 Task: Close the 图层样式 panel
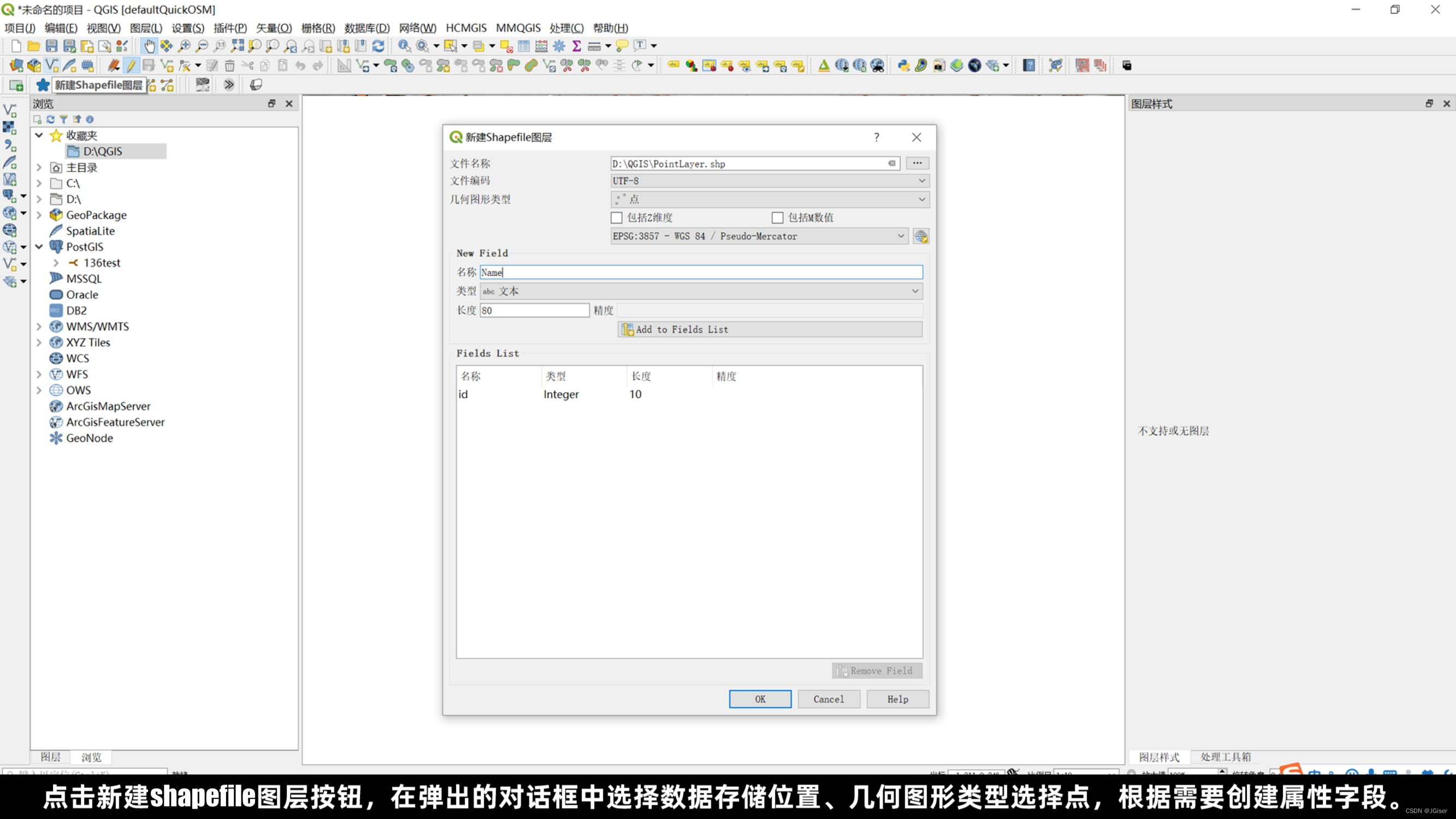[x=1446, y=103]
